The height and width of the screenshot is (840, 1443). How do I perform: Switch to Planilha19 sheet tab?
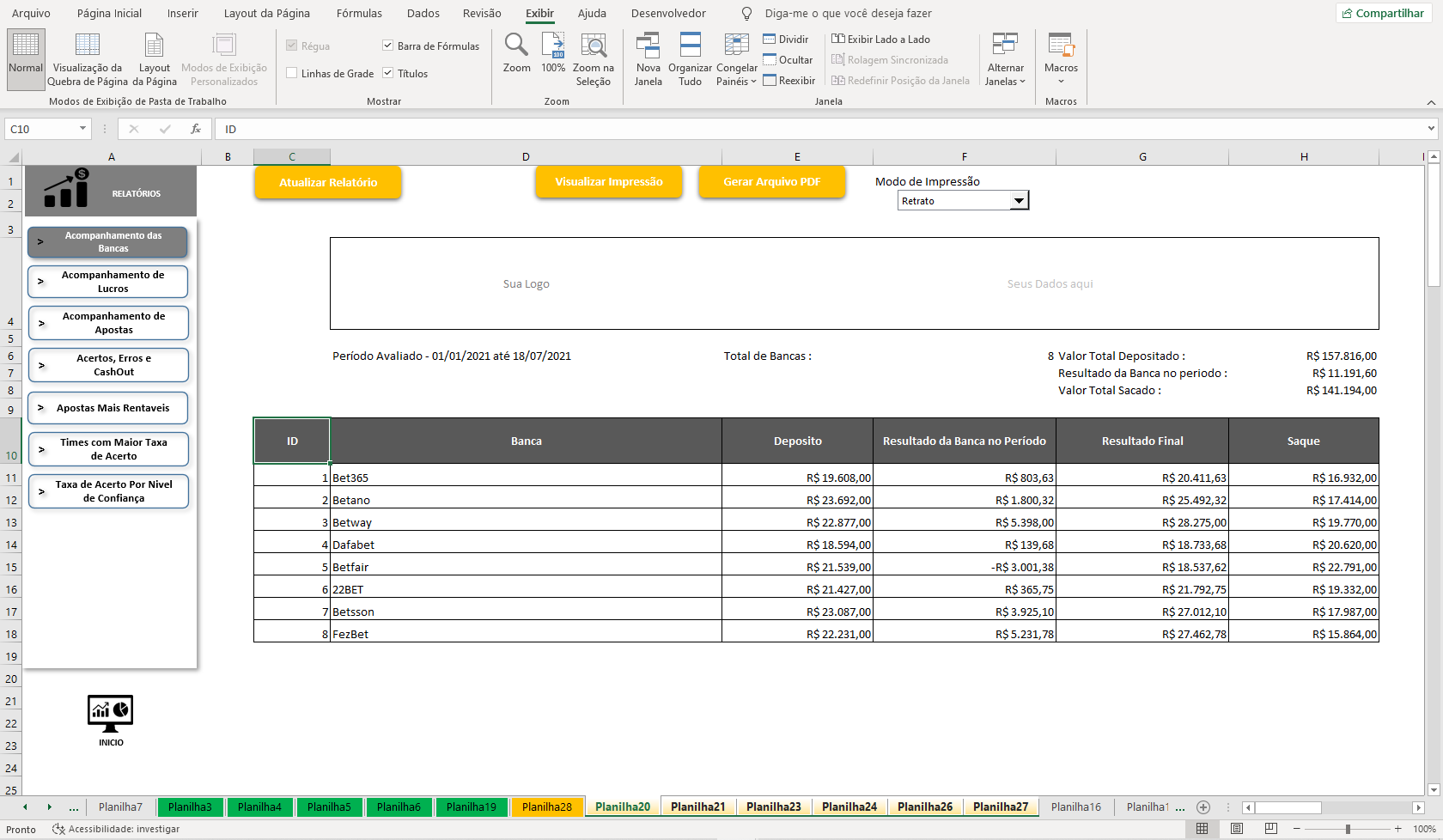[x=472, y=807]
